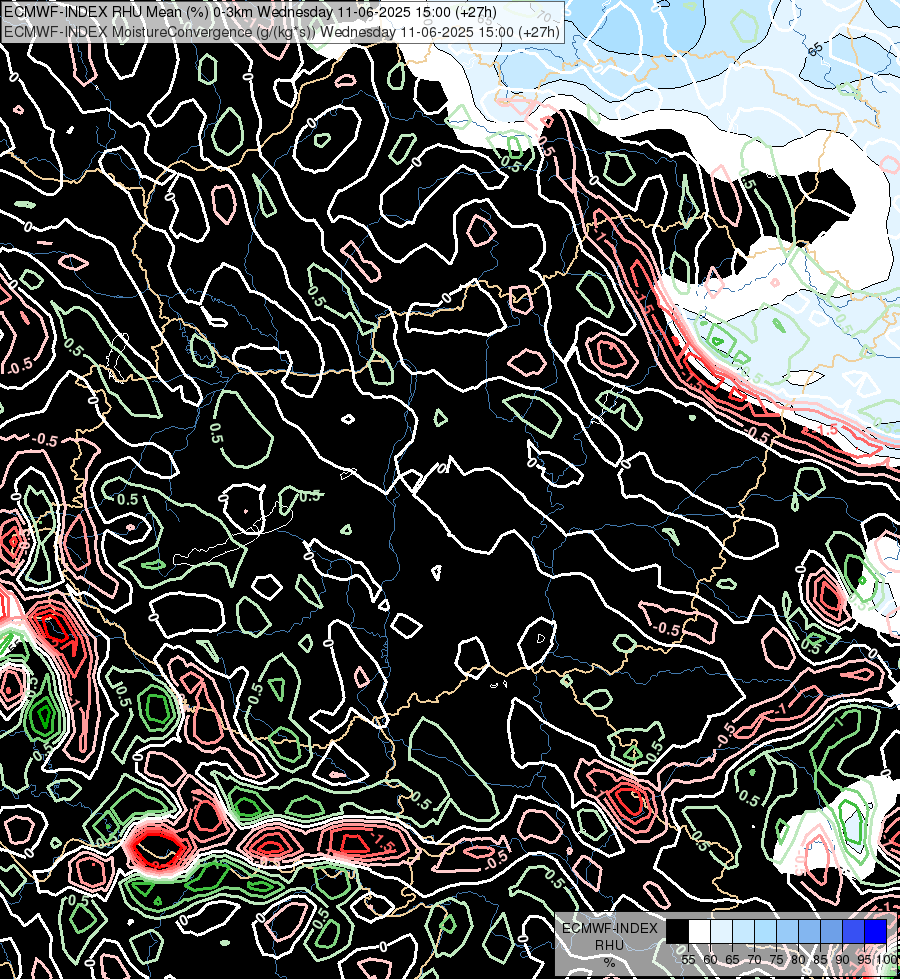Click the 90 tick value on legend

coord(842,960)
